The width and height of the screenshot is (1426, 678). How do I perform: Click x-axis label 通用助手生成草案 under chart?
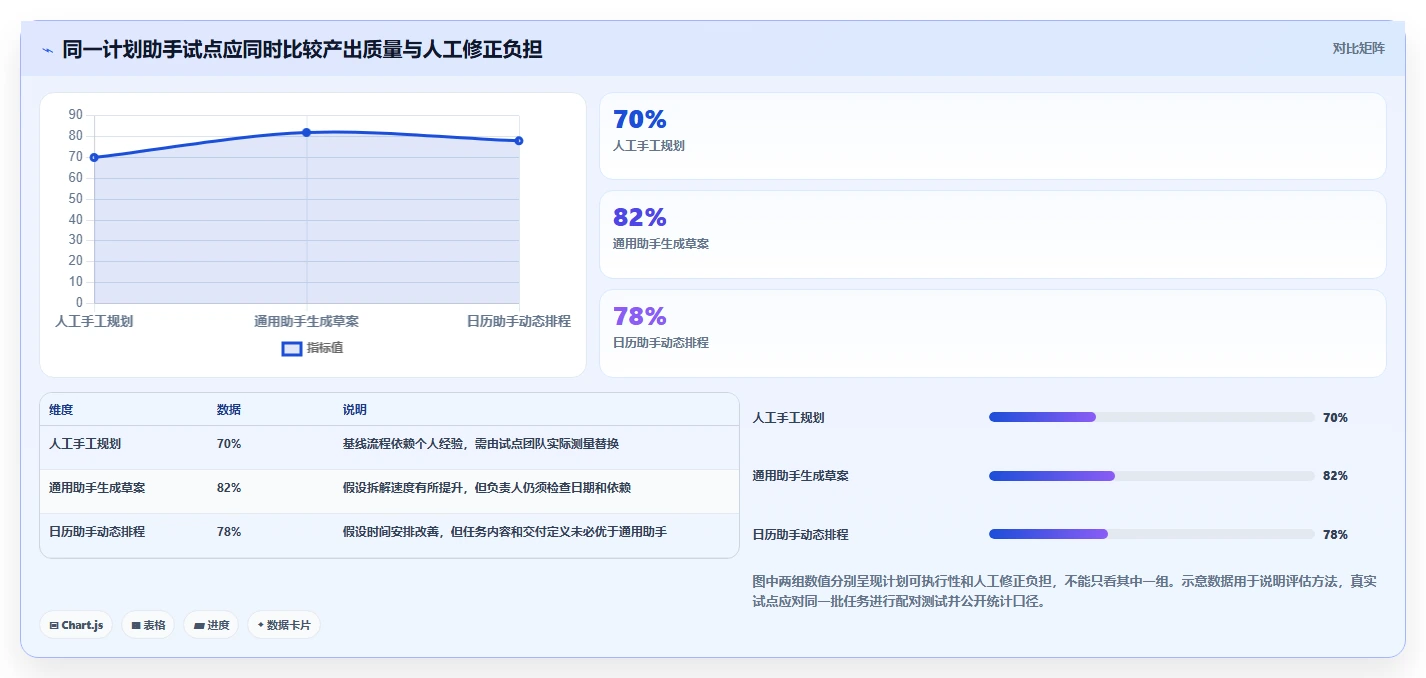(x=306, y=321)
